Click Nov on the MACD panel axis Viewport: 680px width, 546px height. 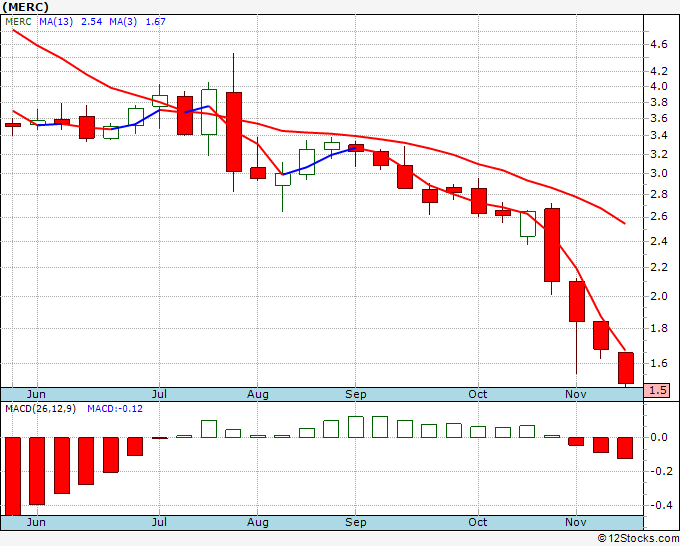pyautogui.click(x=576, y=522)
